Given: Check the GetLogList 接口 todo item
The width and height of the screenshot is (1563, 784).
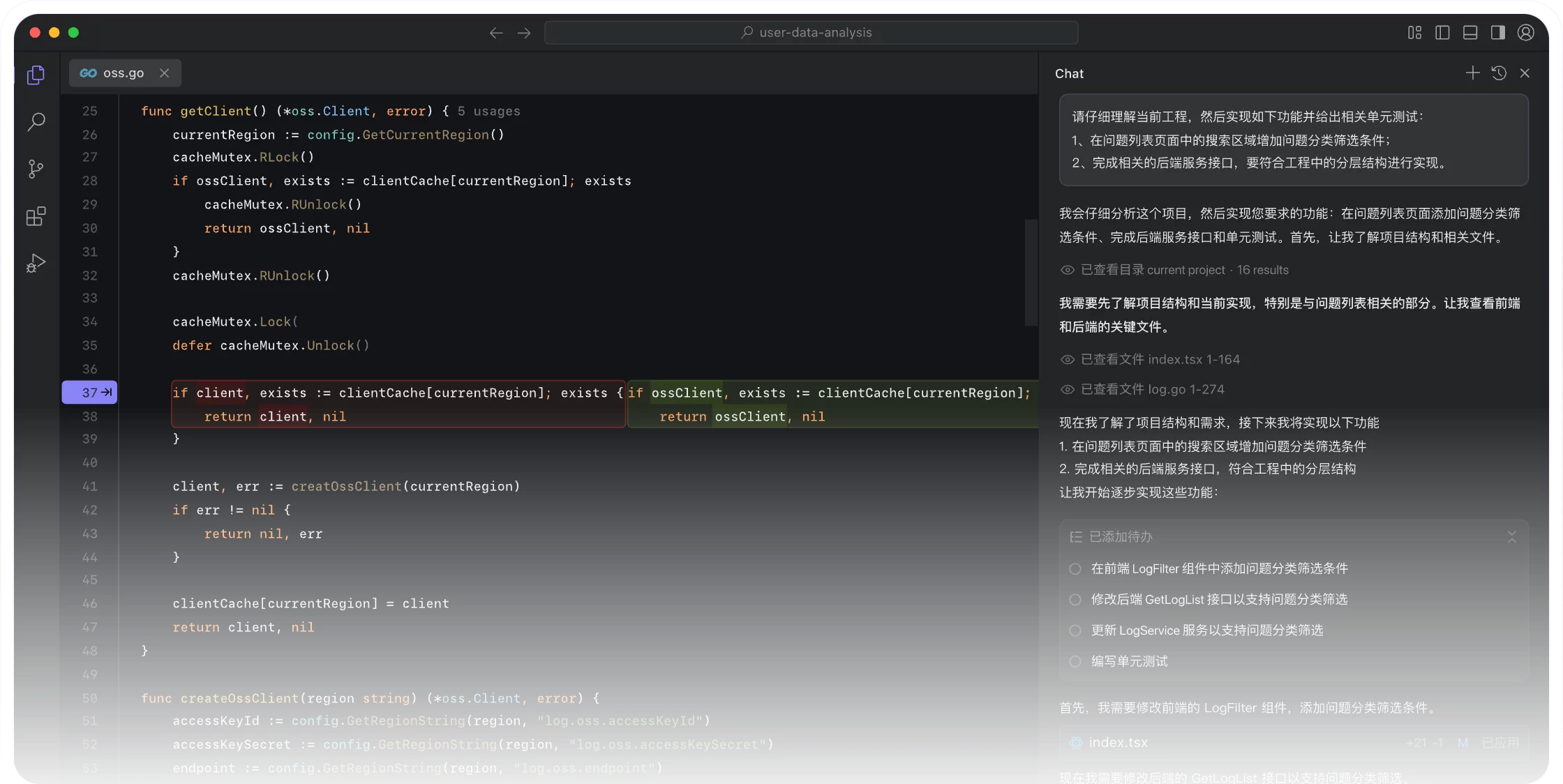Looking at the screenshot, I should click(1075, 600).
